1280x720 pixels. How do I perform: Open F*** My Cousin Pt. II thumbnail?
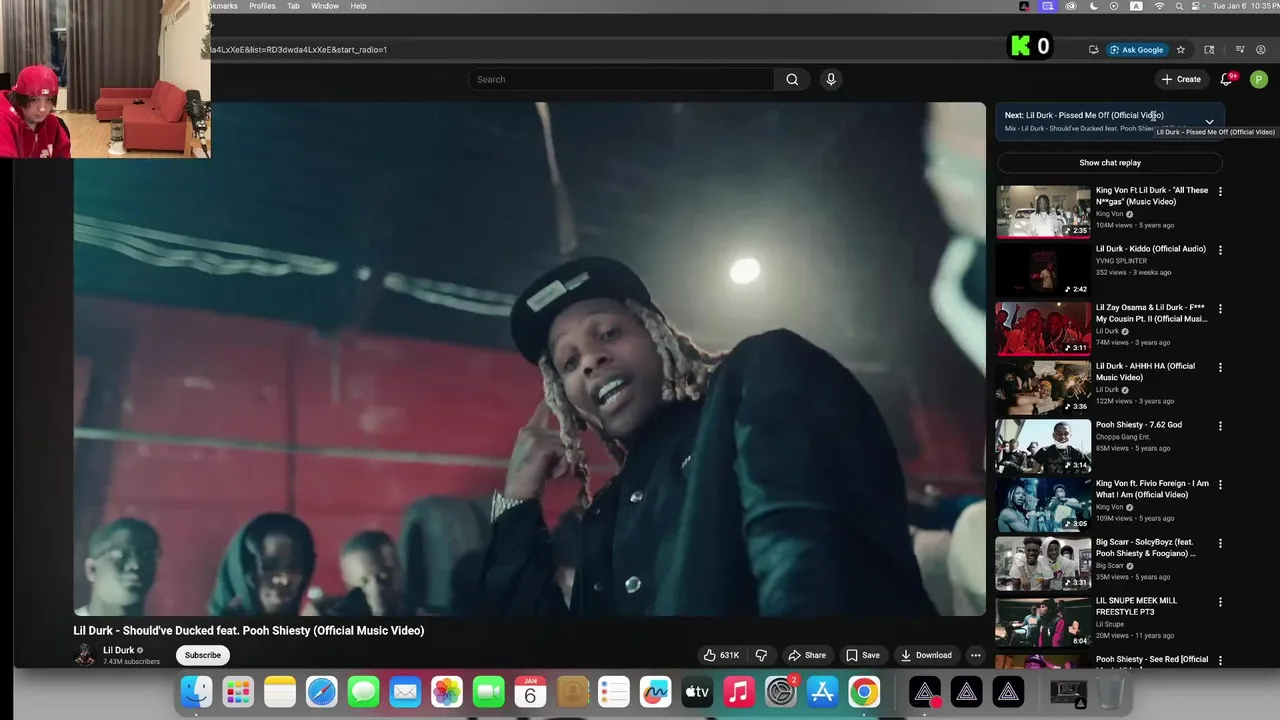(1043, 328)
